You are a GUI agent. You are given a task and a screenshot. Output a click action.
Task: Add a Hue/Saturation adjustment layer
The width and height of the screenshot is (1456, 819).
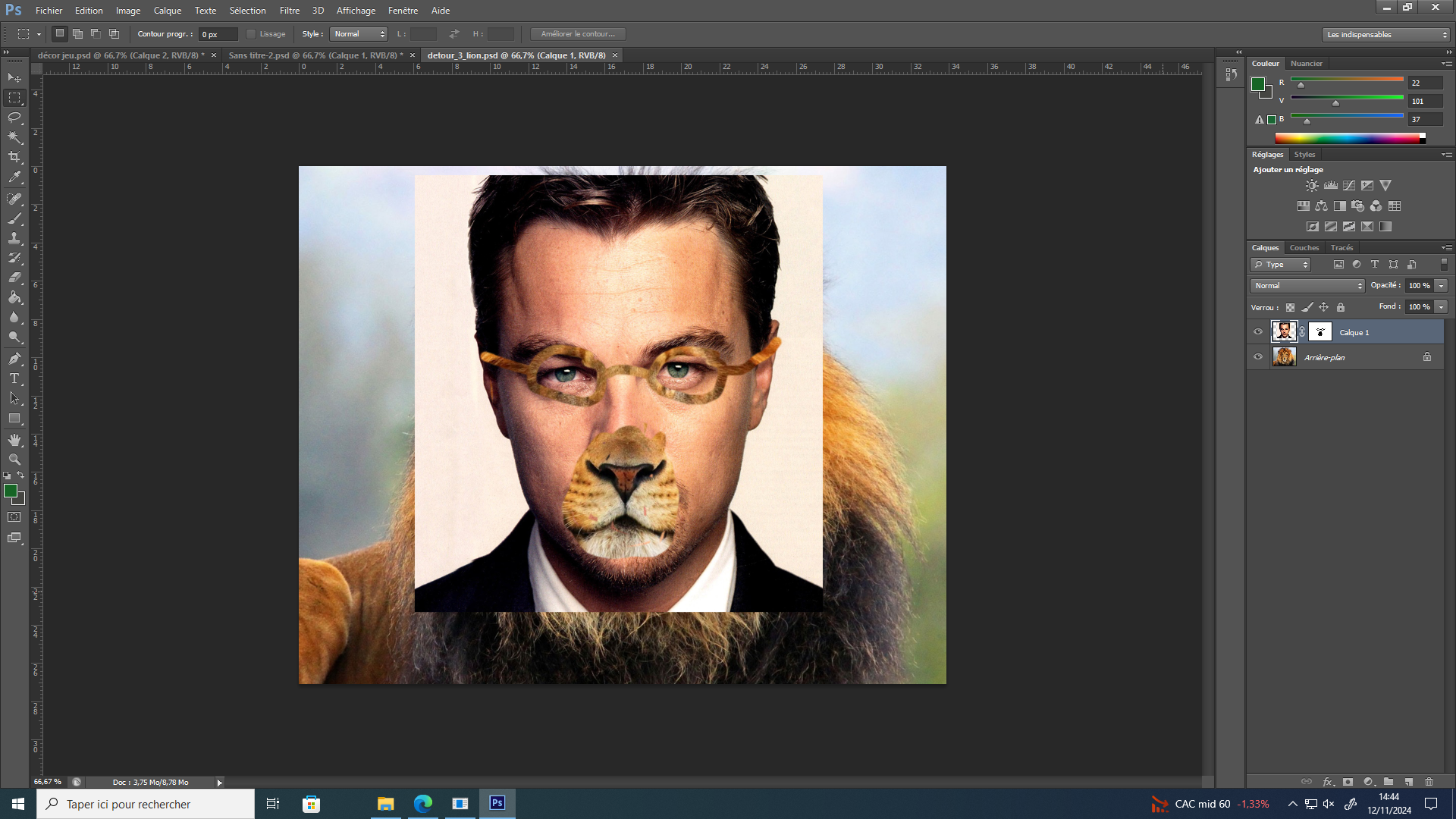pyautogui.click(x=1302, y=206)
